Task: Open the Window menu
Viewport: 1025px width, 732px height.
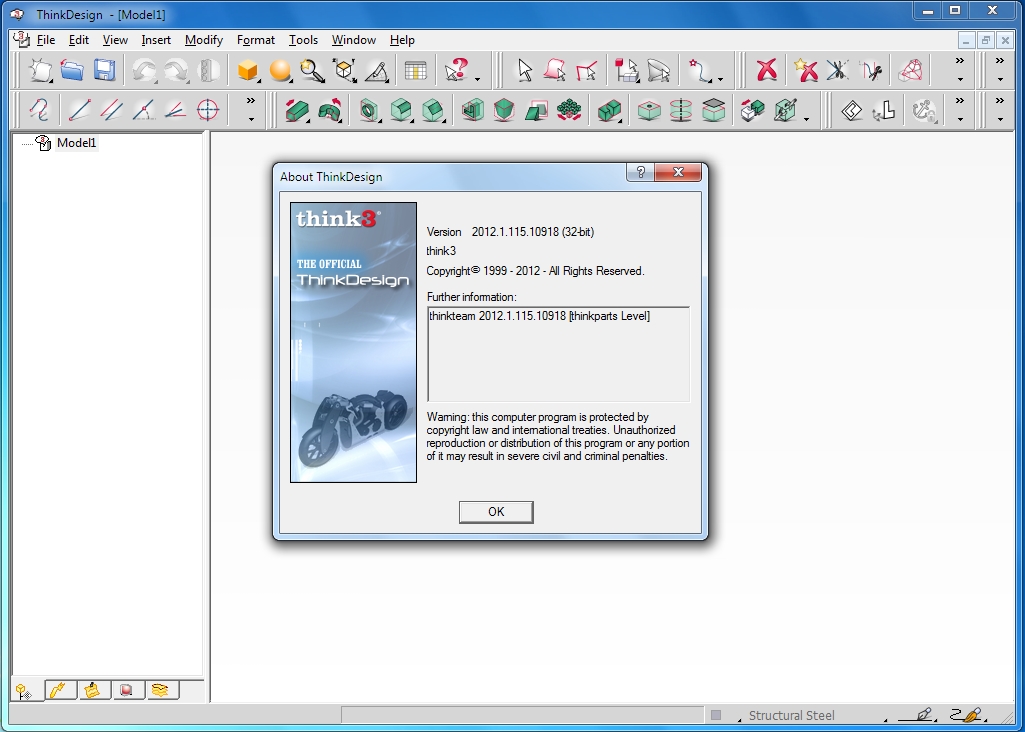Action: point(354,40)
